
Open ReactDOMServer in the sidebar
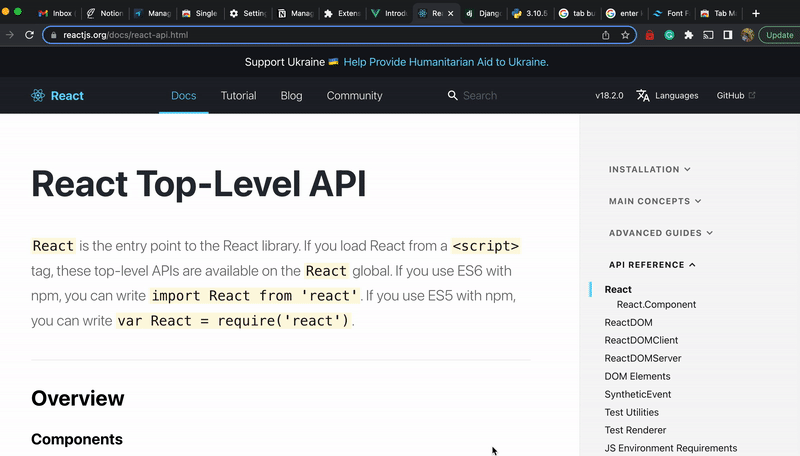[643, 358]
